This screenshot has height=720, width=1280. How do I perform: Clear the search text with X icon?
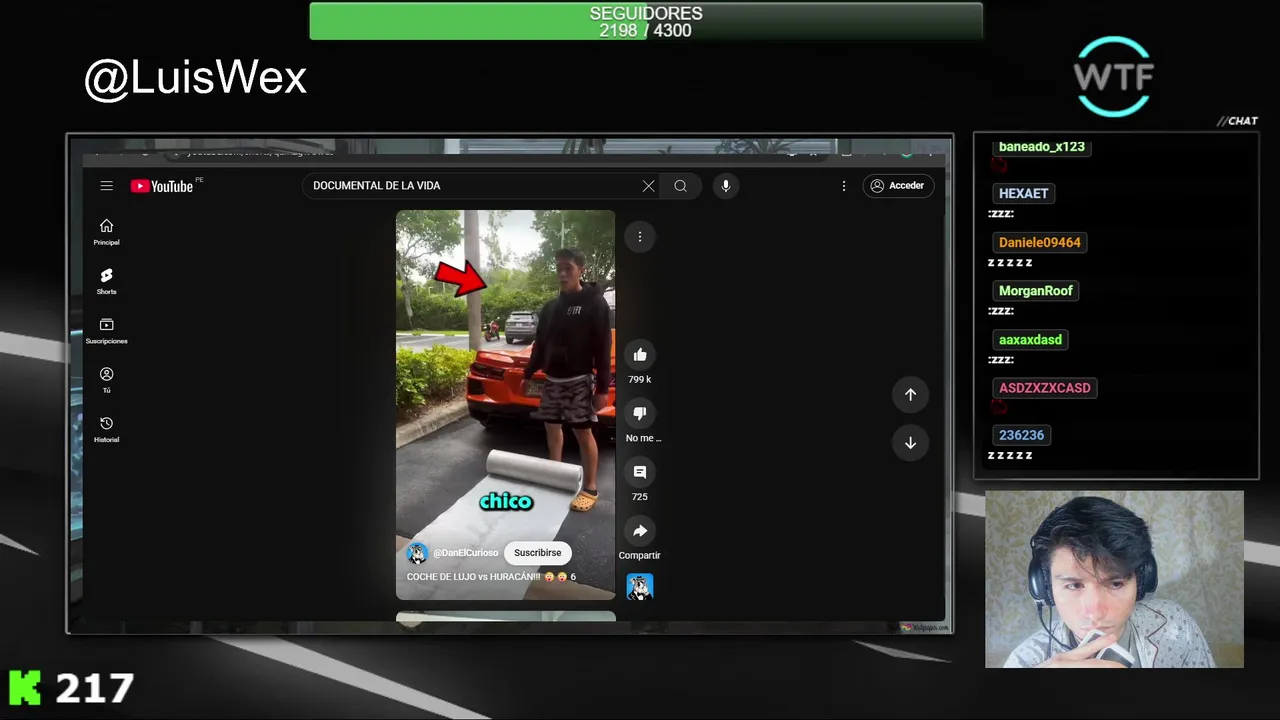(648, 185)
